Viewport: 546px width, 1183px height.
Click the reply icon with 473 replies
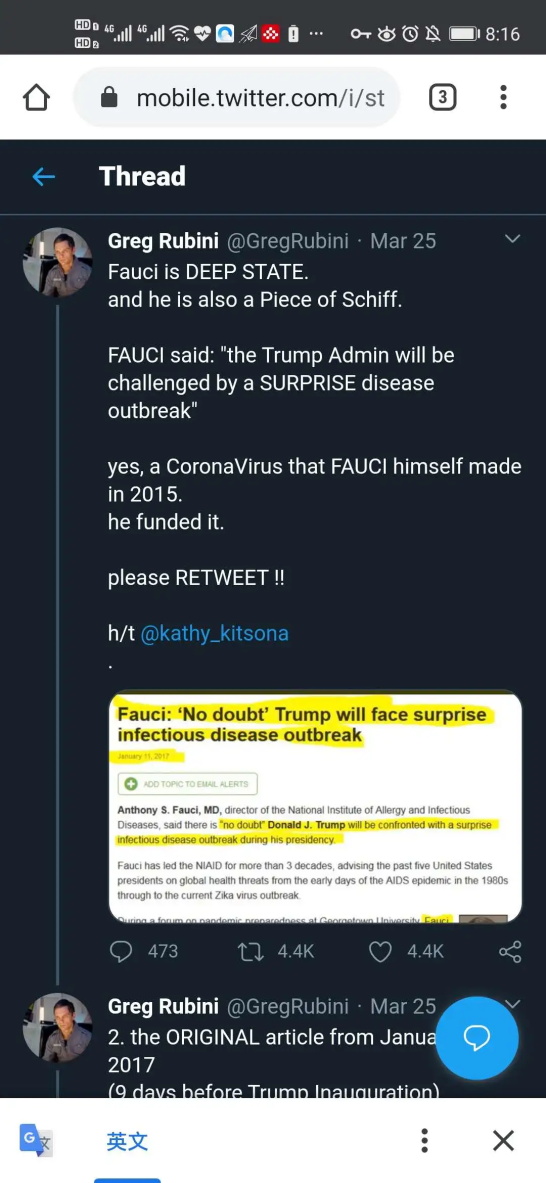point(121,951)
